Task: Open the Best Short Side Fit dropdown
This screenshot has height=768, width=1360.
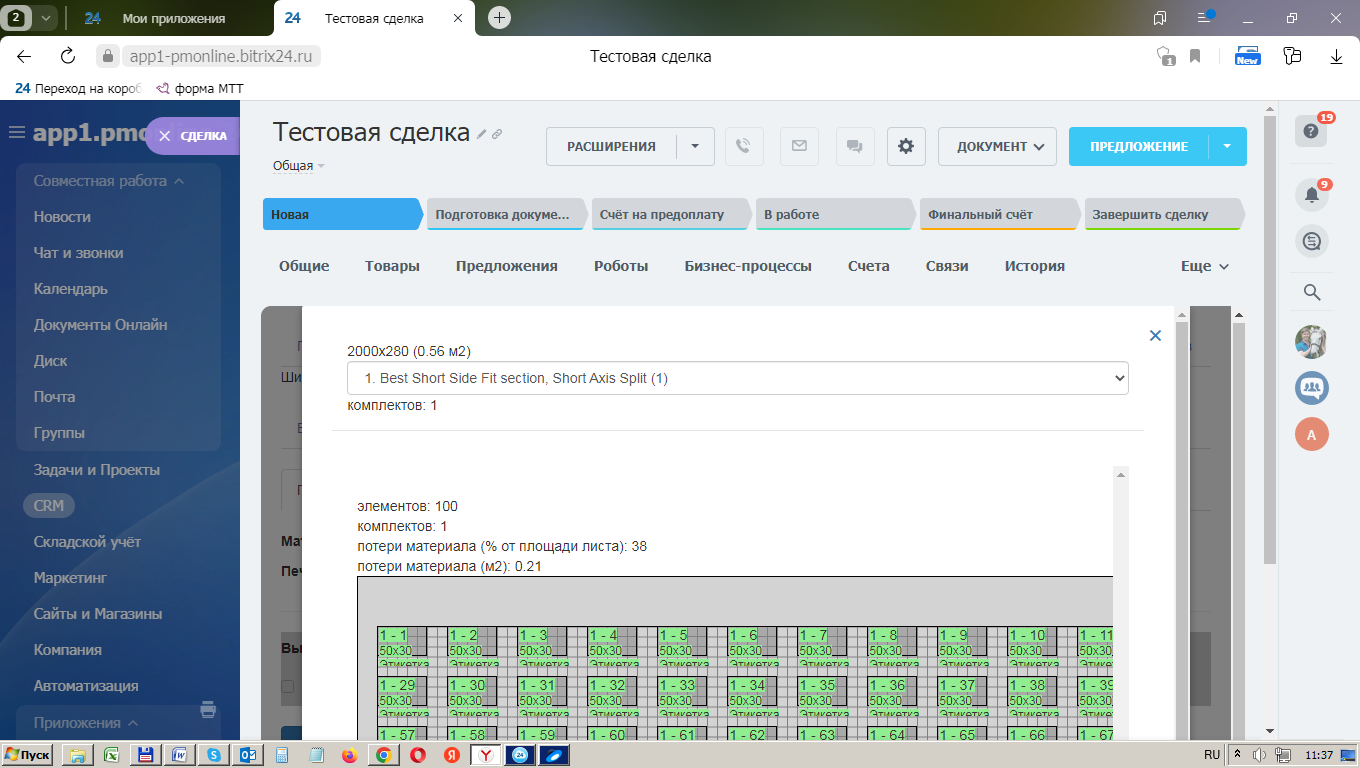Action: pyautogui.click(x=737, y=378)
